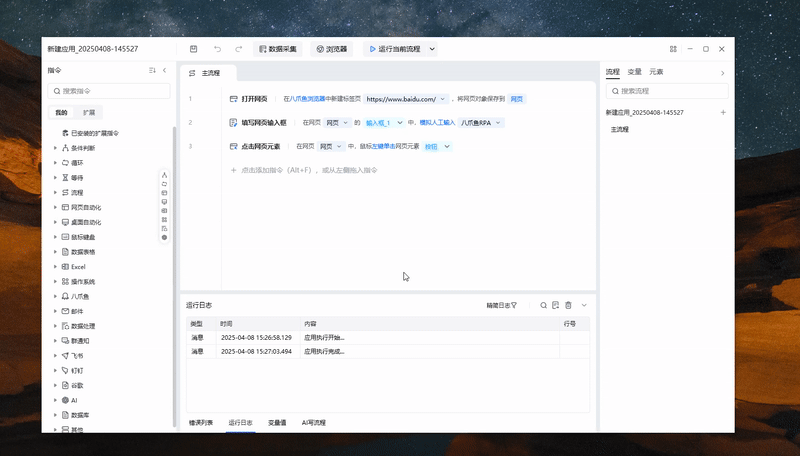Select the Excel category icon
Viewport: 800px width, 456px height.
point(65,266)
